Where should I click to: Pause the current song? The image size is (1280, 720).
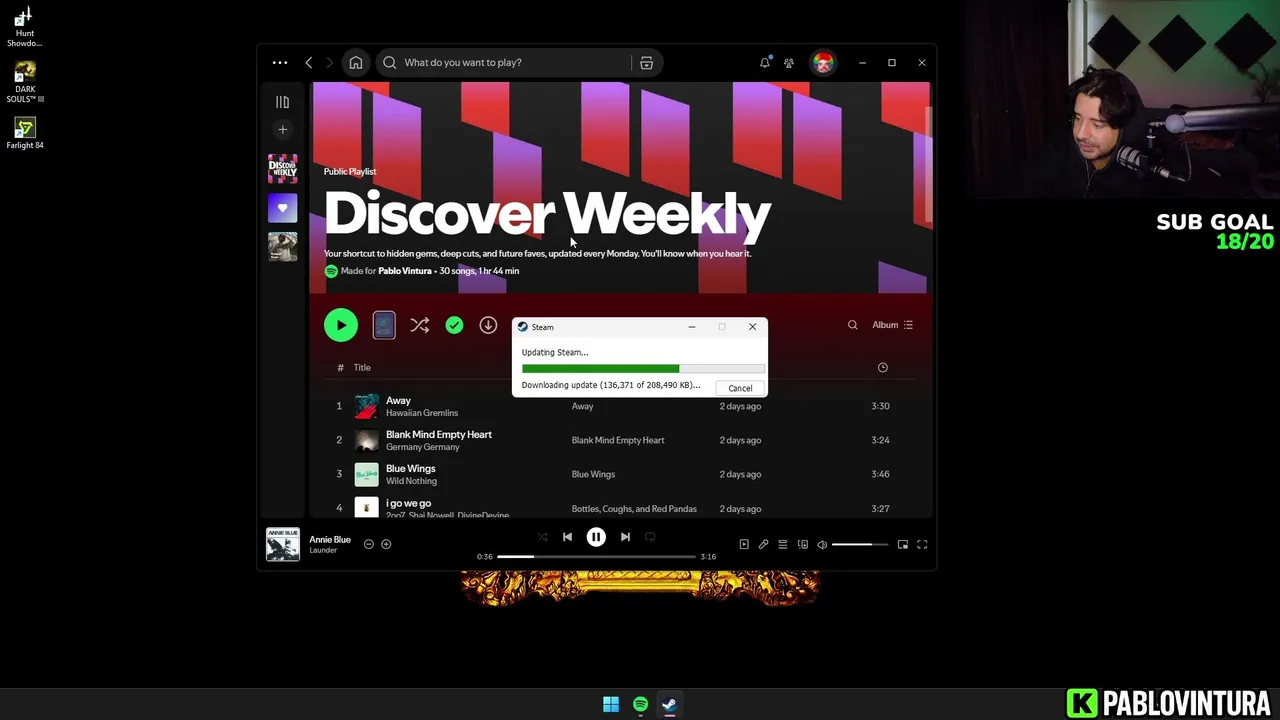596,537
